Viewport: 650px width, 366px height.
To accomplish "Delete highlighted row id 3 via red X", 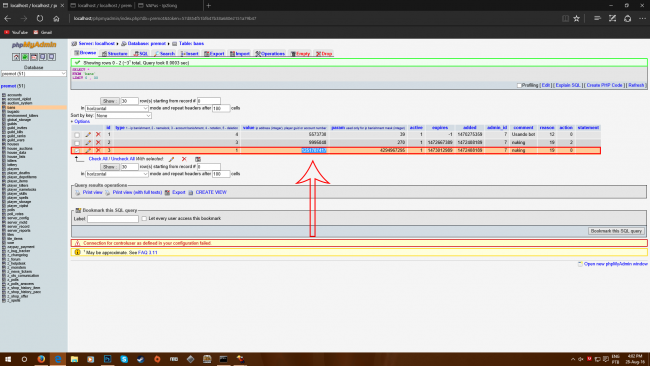I will click(x=98, y=150).
